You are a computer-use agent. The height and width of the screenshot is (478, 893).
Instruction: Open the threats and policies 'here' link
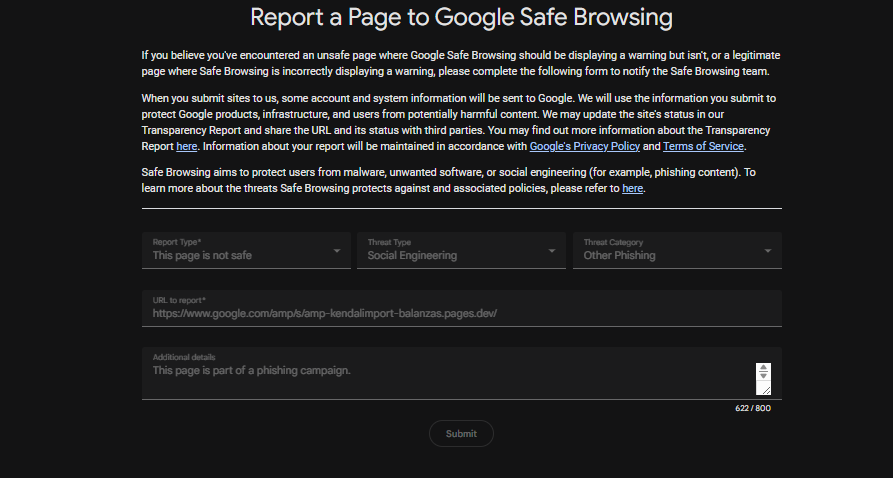(x=632, y=189)
